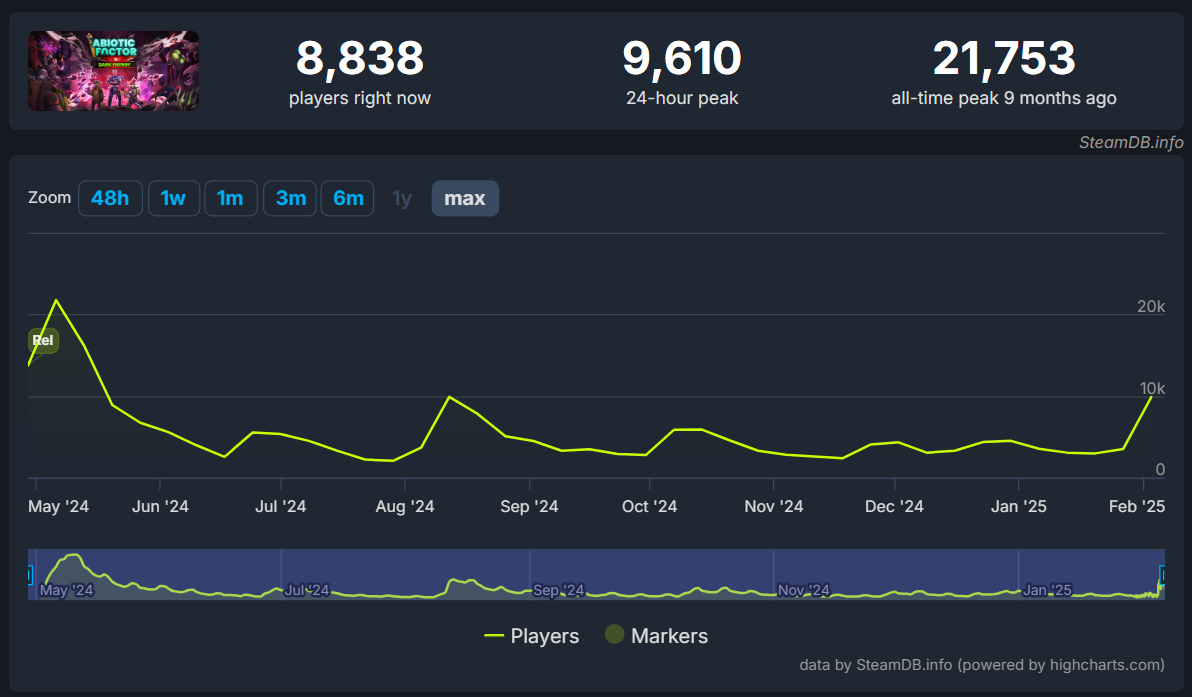
Task: Open the SteamDB.info link above chart
Action: [x=1131, y=142]
